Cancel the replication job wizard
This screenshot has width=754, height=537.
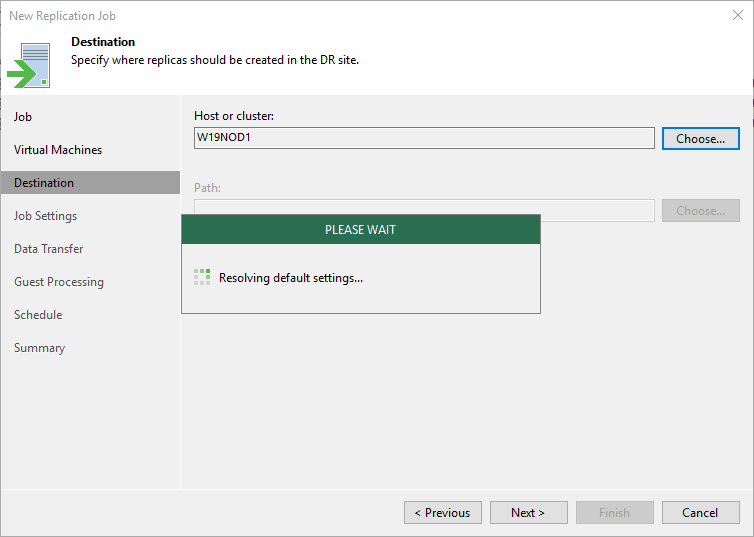click(701, 512)
